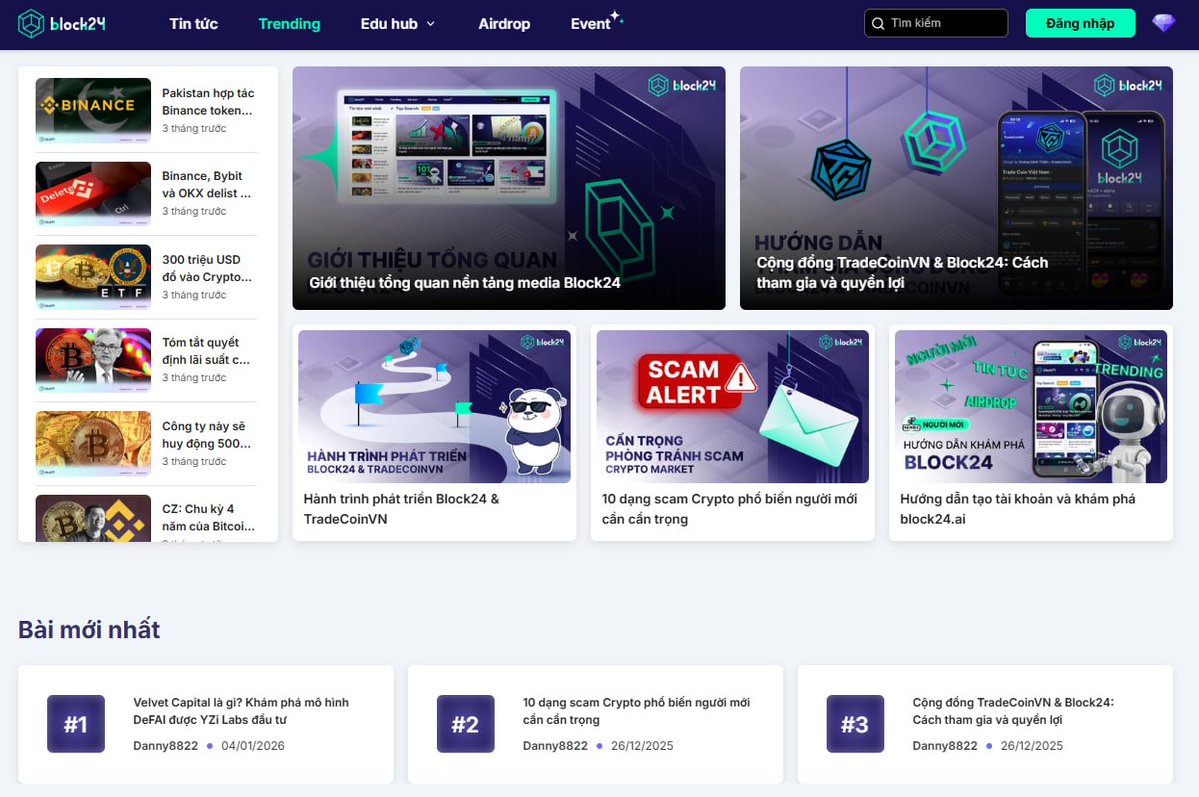Open #3 post 'Cộng đồng TradeCoinVN & Block24'

coord(1013,711)
